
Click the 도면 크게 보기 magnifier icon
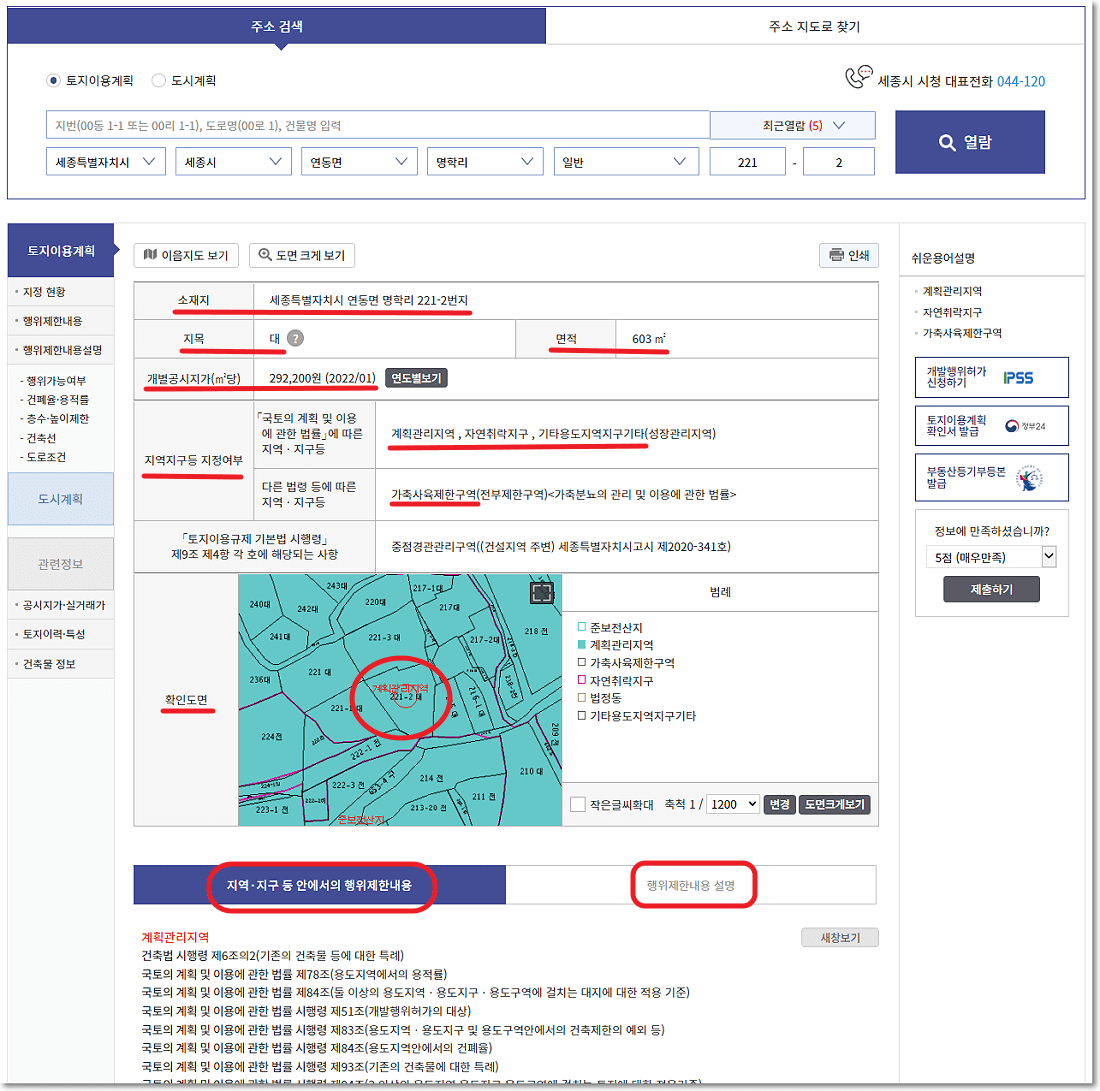pyautogui.click(x=265, y=254)
